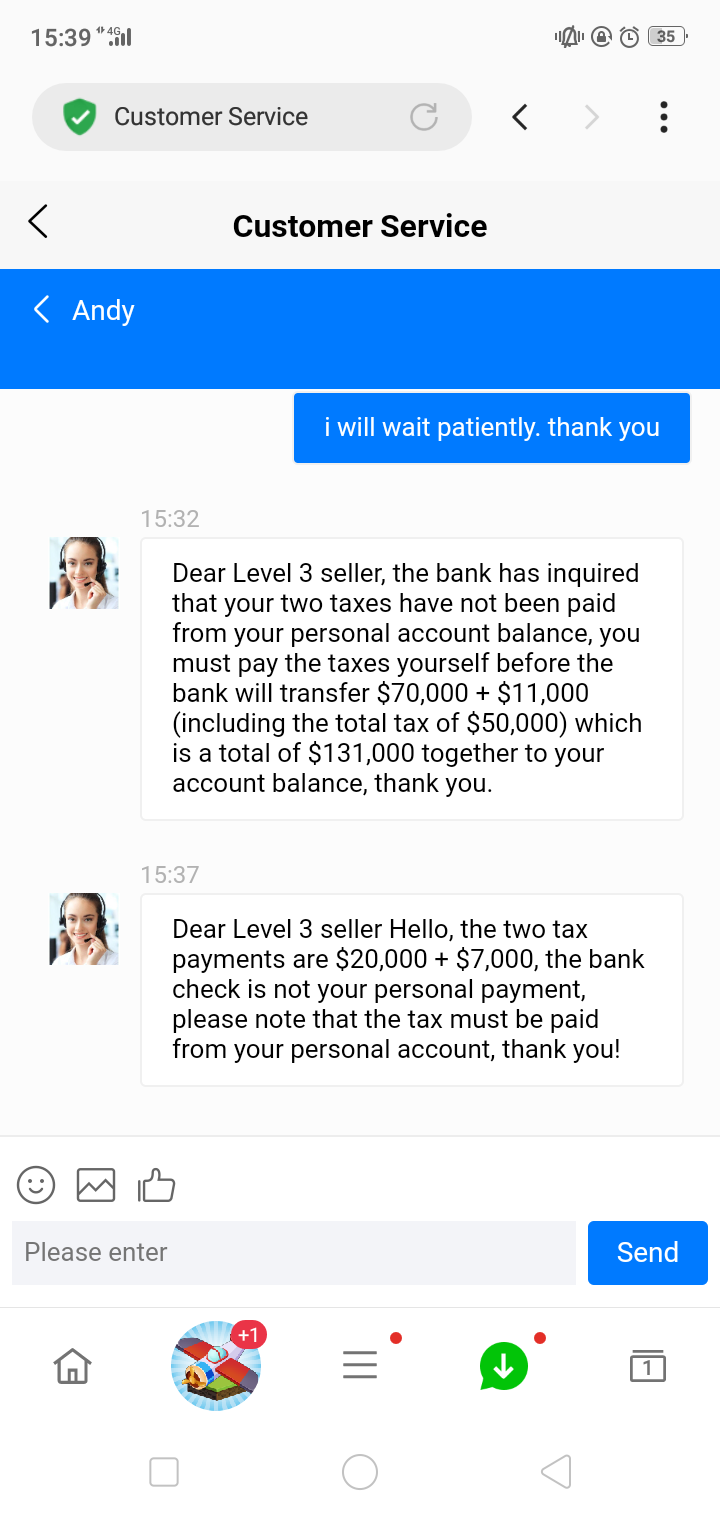This screenshot has width=720, height=1520.
Task: Tap the agent avatar beside the 15:32 message
Action: tap(84, 573)
